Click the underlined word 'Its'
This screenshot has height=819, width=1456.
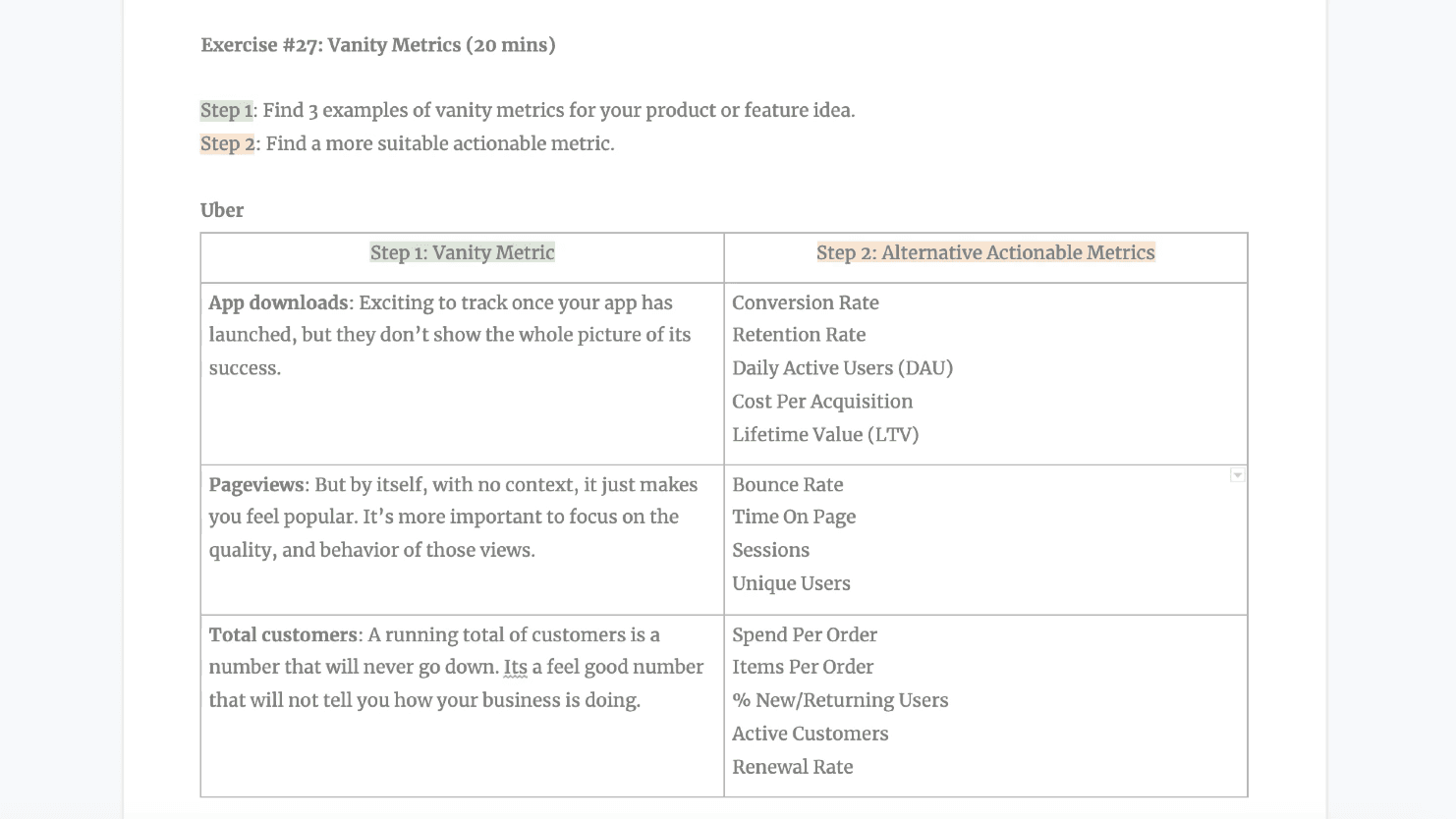pyautogui.click(x=515, y=667)
